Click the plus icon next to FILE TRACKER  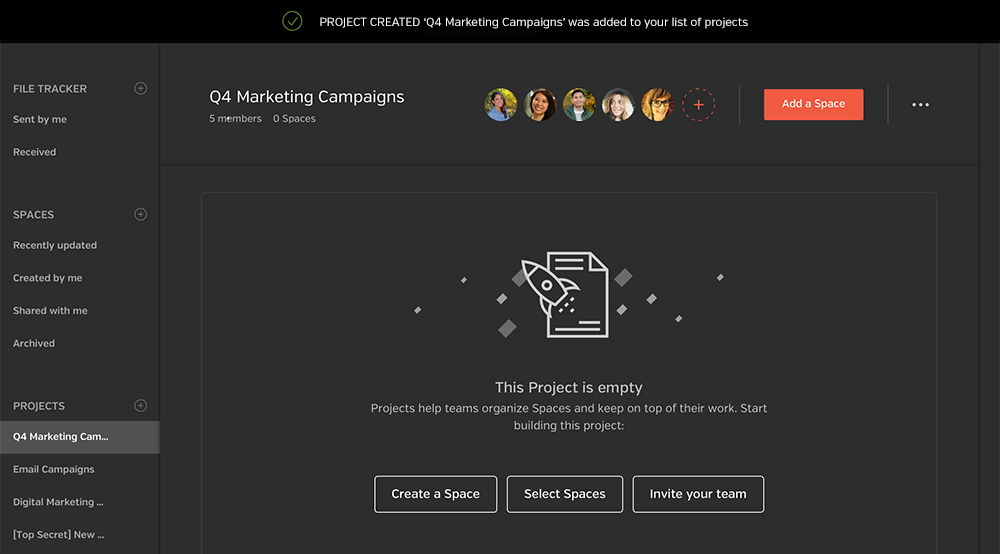point(140,89)
